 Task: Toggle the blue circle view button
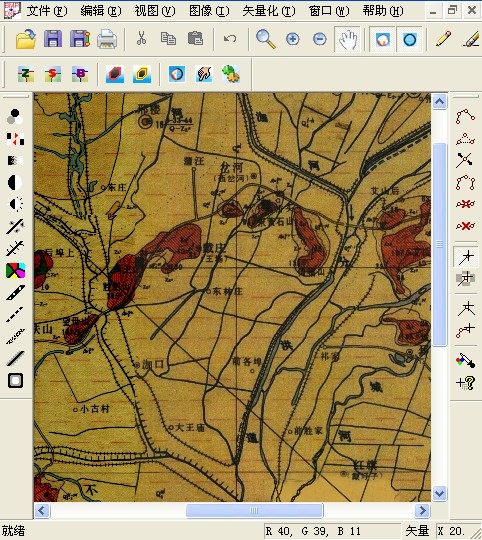(410, 40)
